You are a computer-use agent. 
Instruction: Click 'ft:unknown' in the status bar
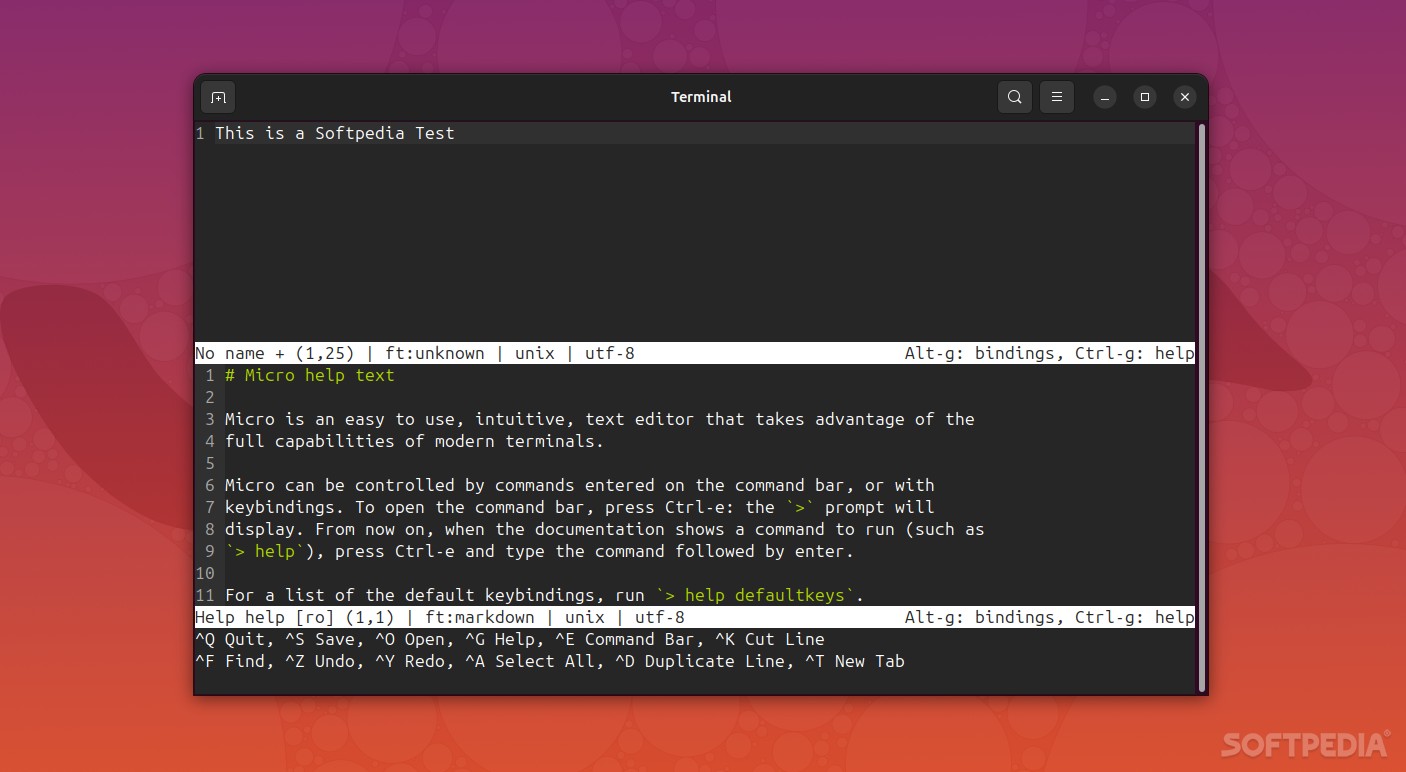(435, 353)
